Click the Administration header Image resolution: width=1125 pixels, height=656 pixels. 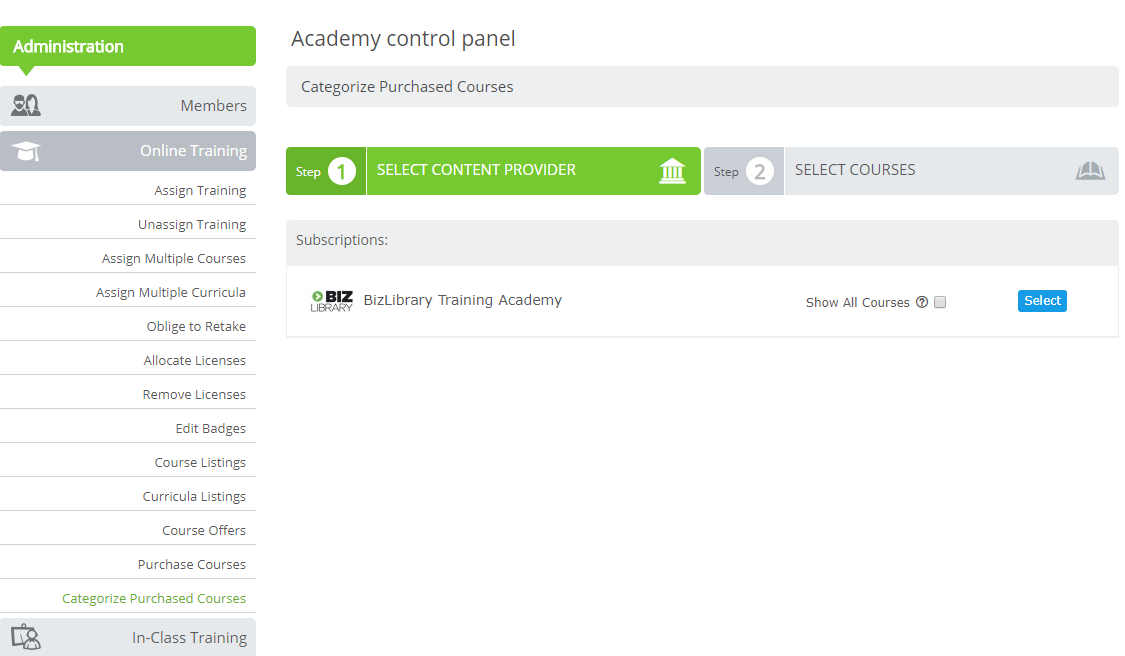(128, 46)
